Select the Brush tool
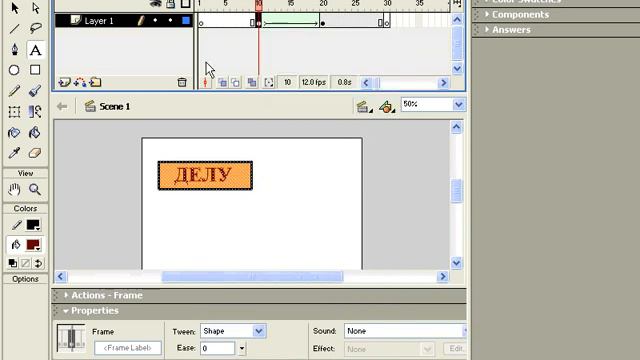This screenshot has height=360, width=640. point(36,91)
